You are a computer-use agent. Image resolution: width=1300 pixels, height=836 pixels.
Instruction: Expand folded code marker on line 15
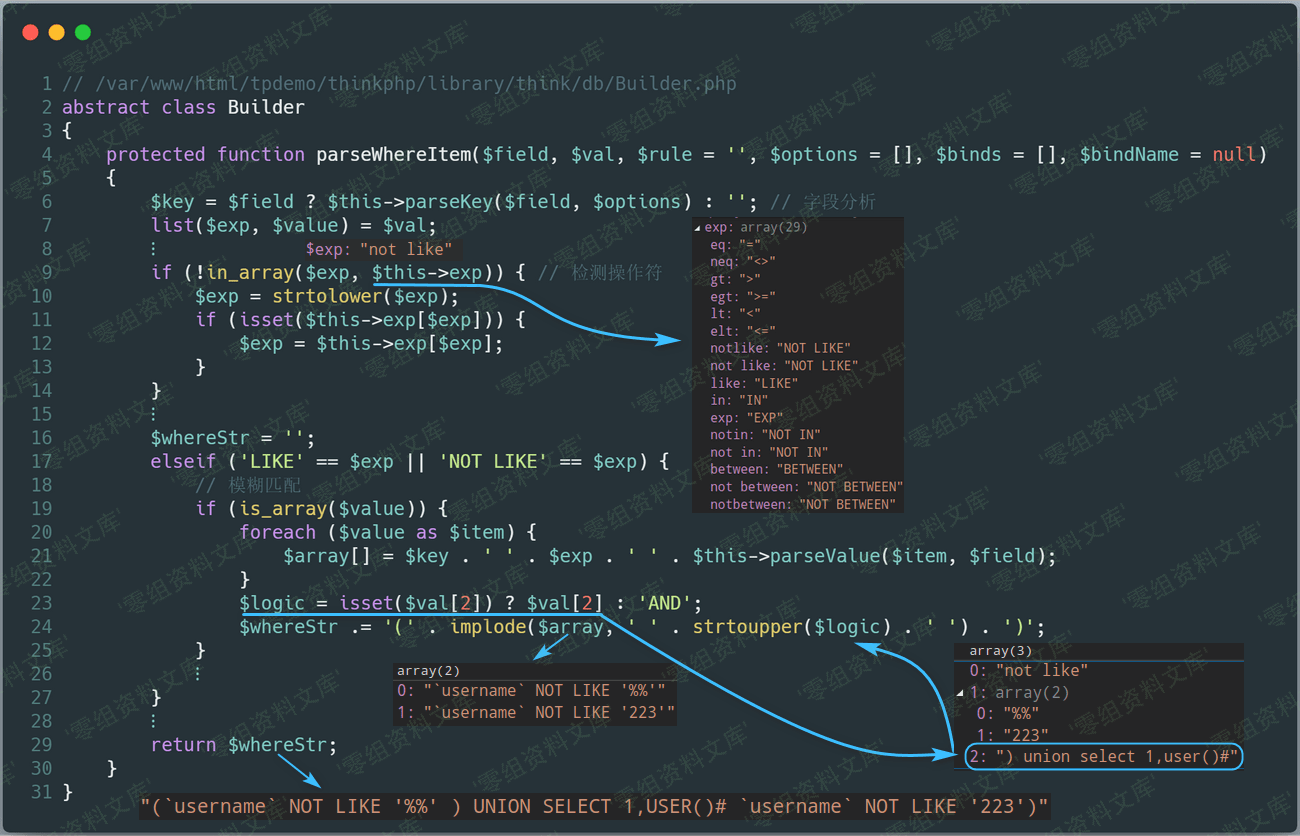tap(153, 414)
